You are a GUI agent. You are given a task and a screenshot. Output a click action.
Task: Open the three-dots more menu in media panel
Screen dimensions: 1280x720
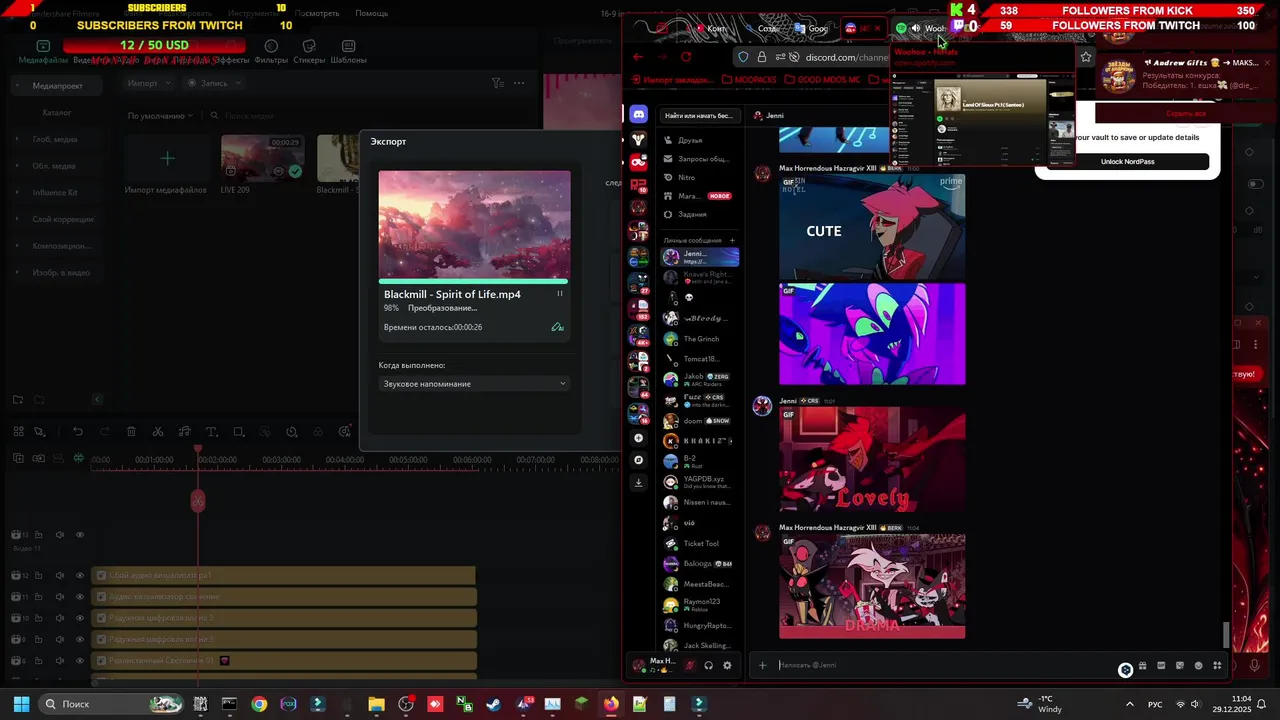click(x=521, y=83)
